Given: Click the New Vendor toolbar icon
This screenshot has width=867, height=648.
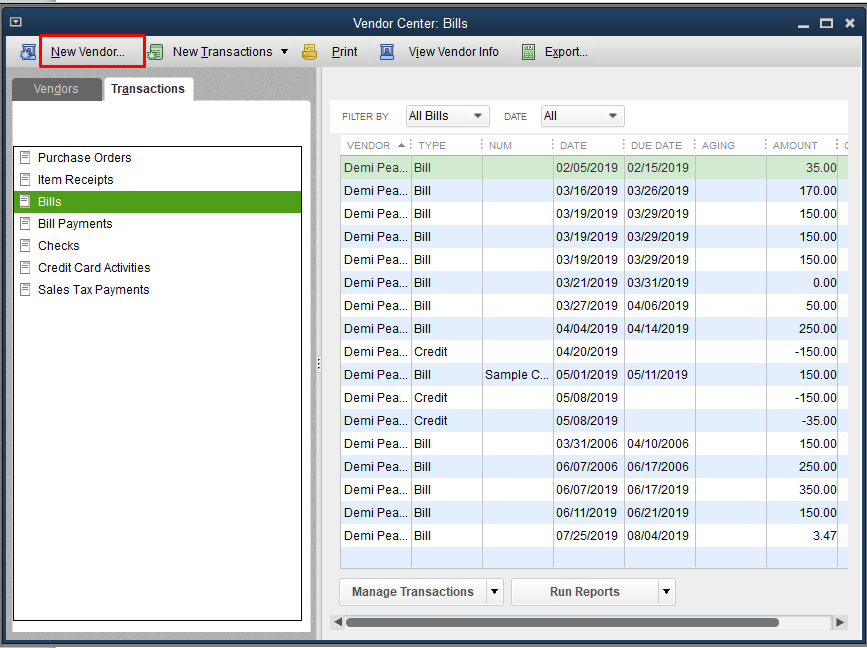Looking at the screenshot, I should tap(28, 52).
